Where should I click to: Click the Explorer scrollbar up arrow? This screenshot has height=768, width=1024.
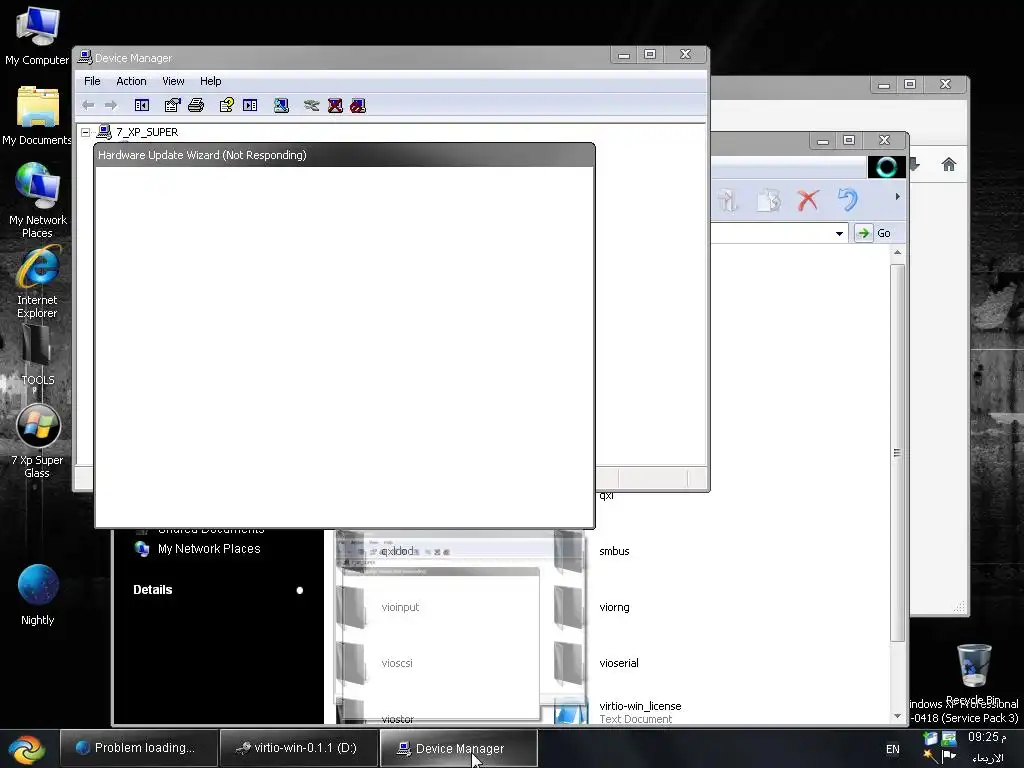point(897,253)
